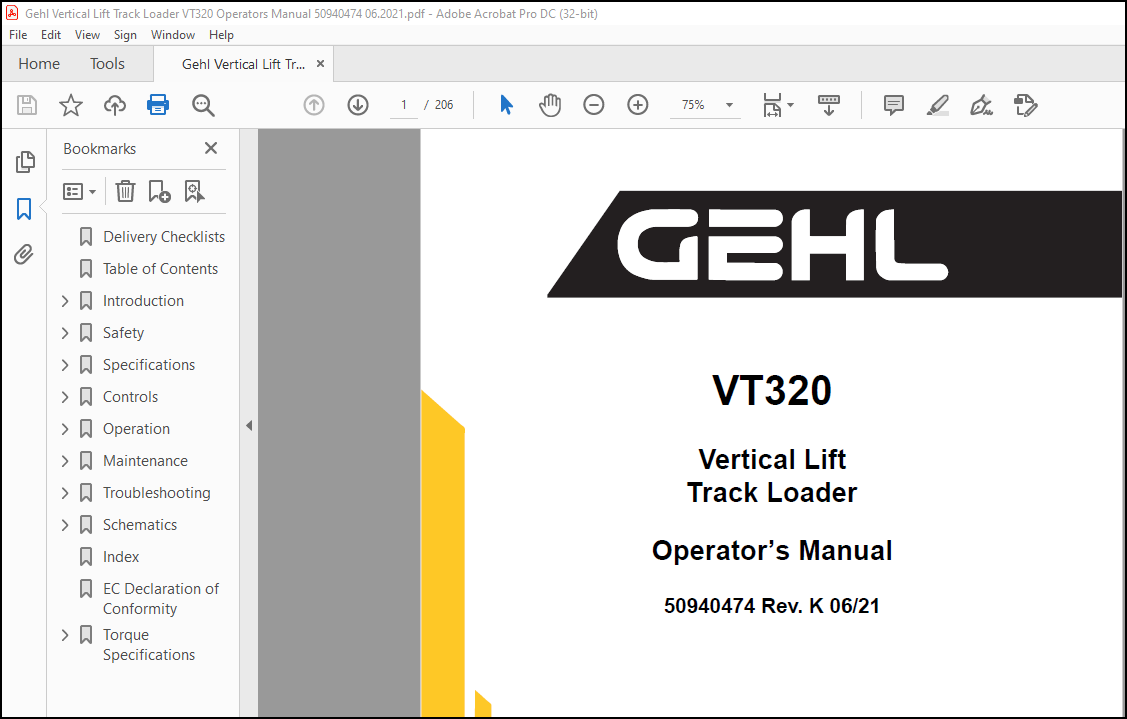Zoom out with minus button
1127x719 pixels.
pos(594,105)
